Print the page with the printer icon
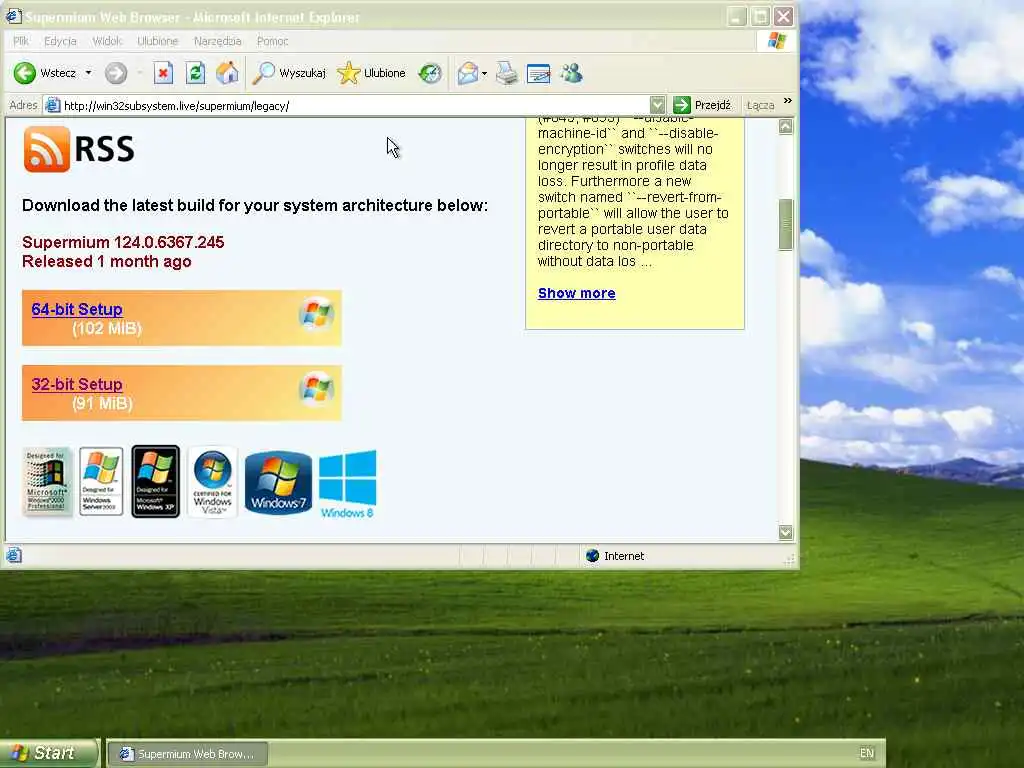The width and height of the screenshot is (1024, 768). coord(507,73)
